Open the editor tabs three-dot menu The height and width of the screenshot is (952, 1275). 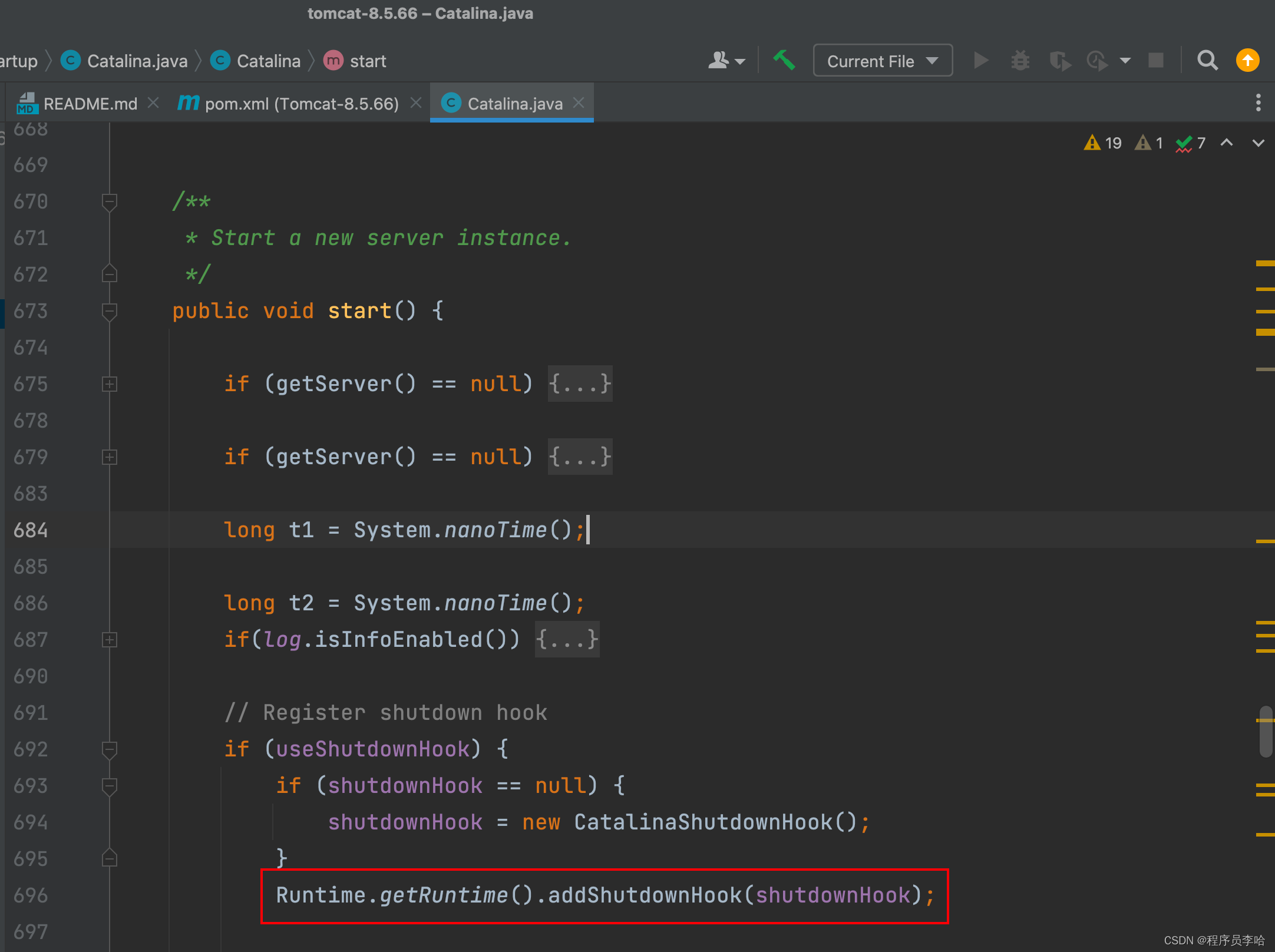[x=1258, y=103]
